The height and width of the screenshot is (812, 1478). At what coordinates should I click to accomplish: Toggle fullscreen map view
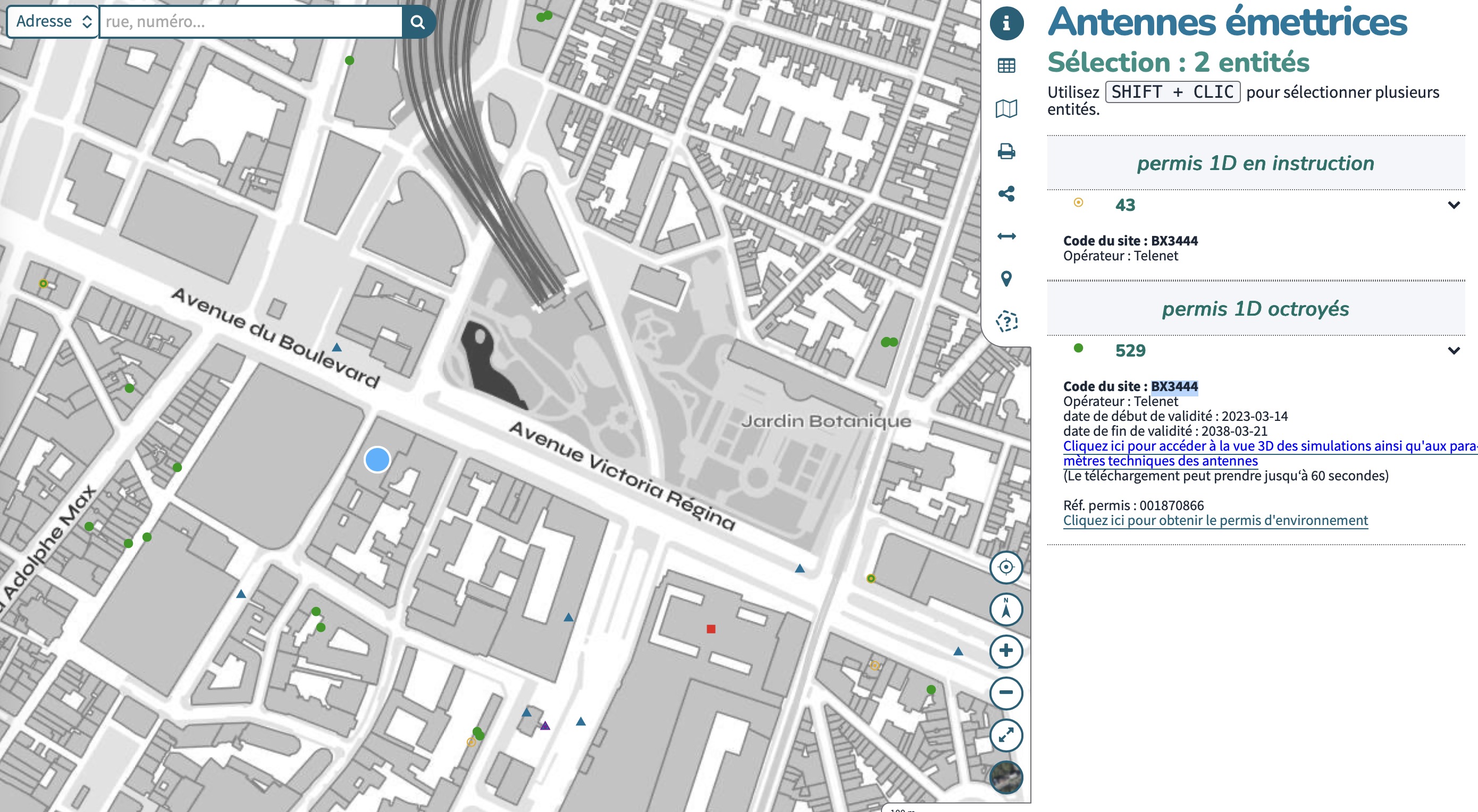[1006, 735]
